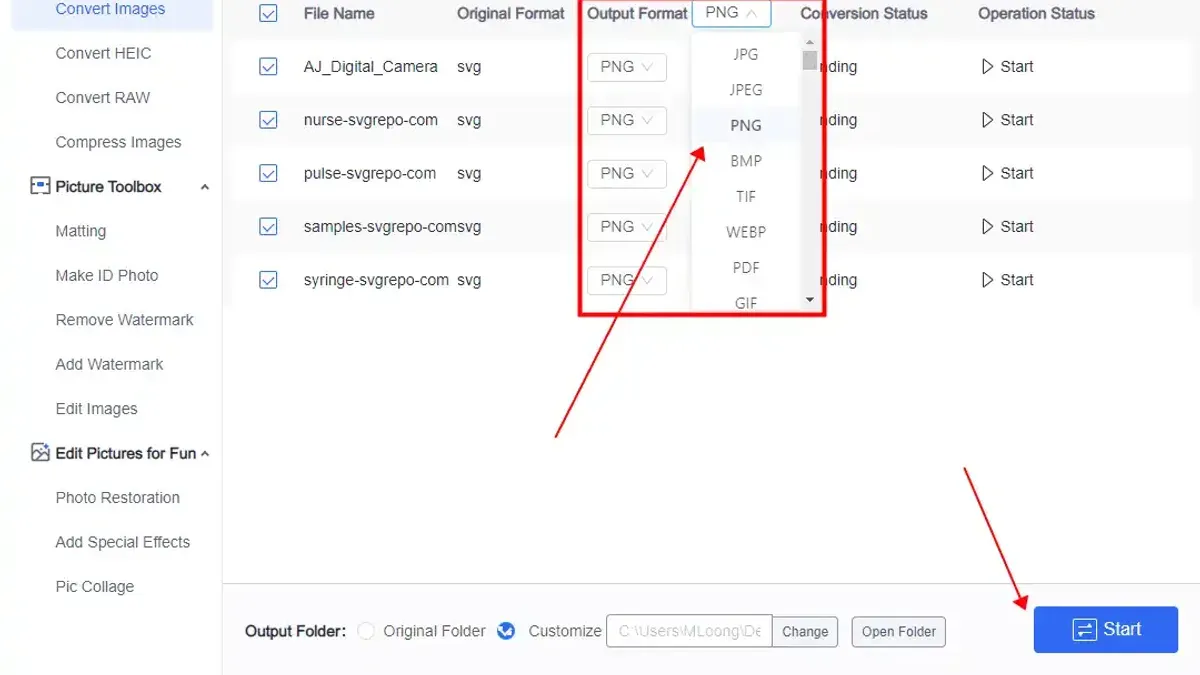Start conversion for samples-svgrepo-com row
Image resolution: width=1200 pixels, height=675 pixels.
1007,227
